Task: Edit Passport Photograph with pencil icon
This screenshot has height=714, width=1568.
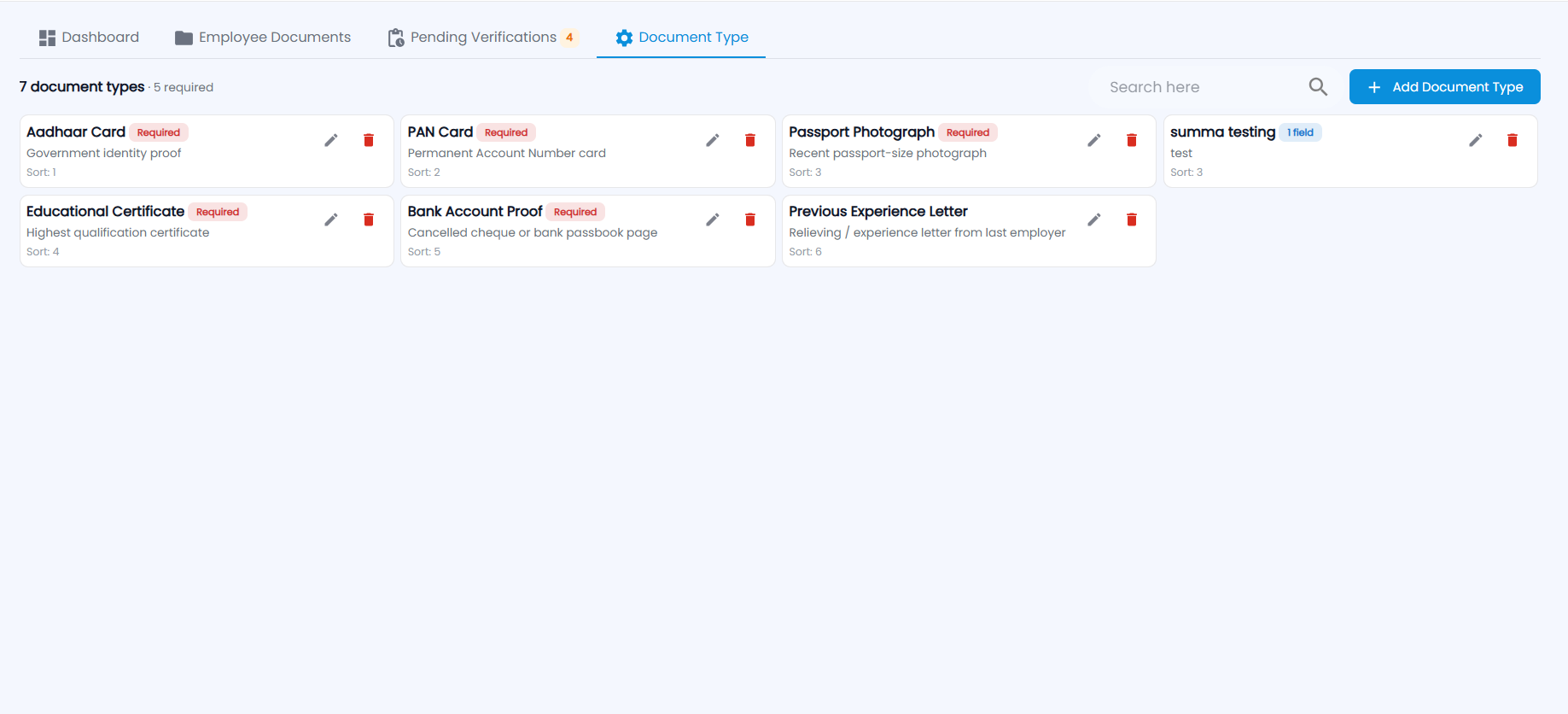Action: click(x=1094, y=140)
